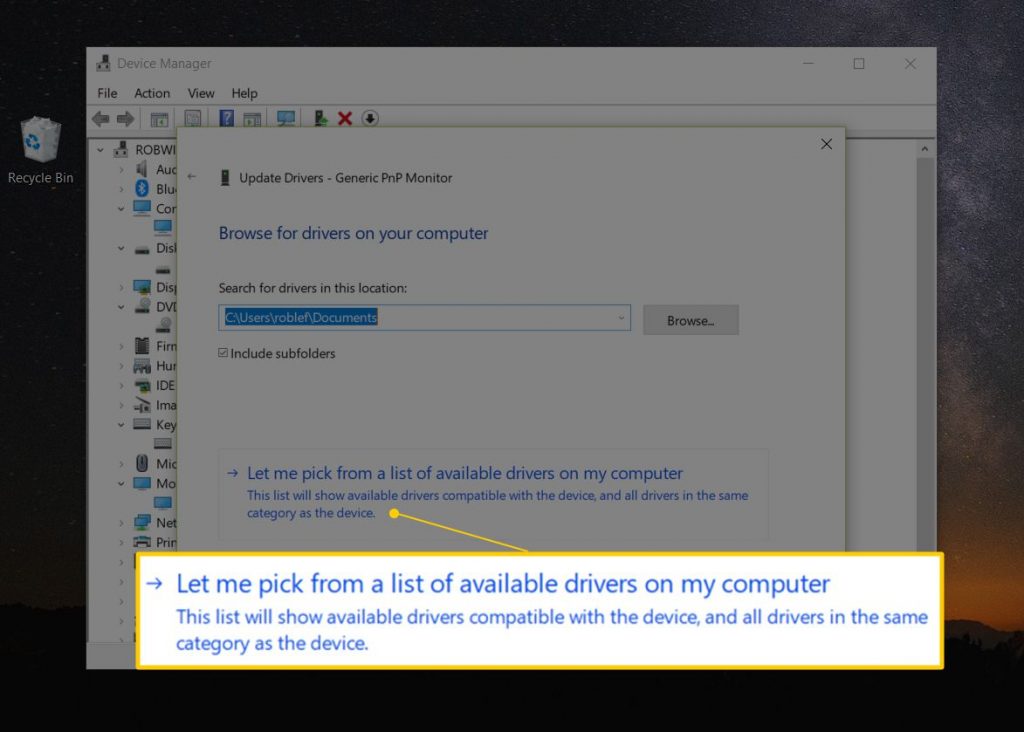The width and height of the screenshot is (1024, 732).
Task: Collapse the Computer category chevron
Action: click(121, 209)
